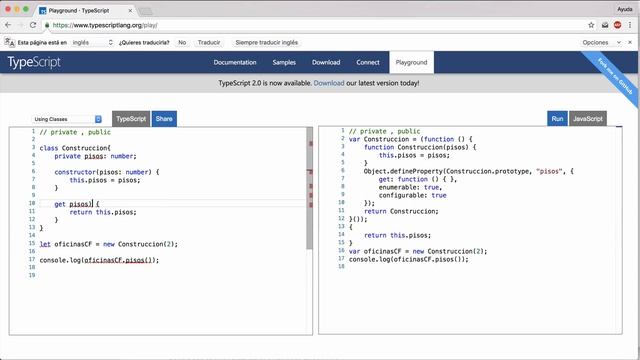Click 'let oficinasCF = new Construccion(2);' line

point(109,244)
